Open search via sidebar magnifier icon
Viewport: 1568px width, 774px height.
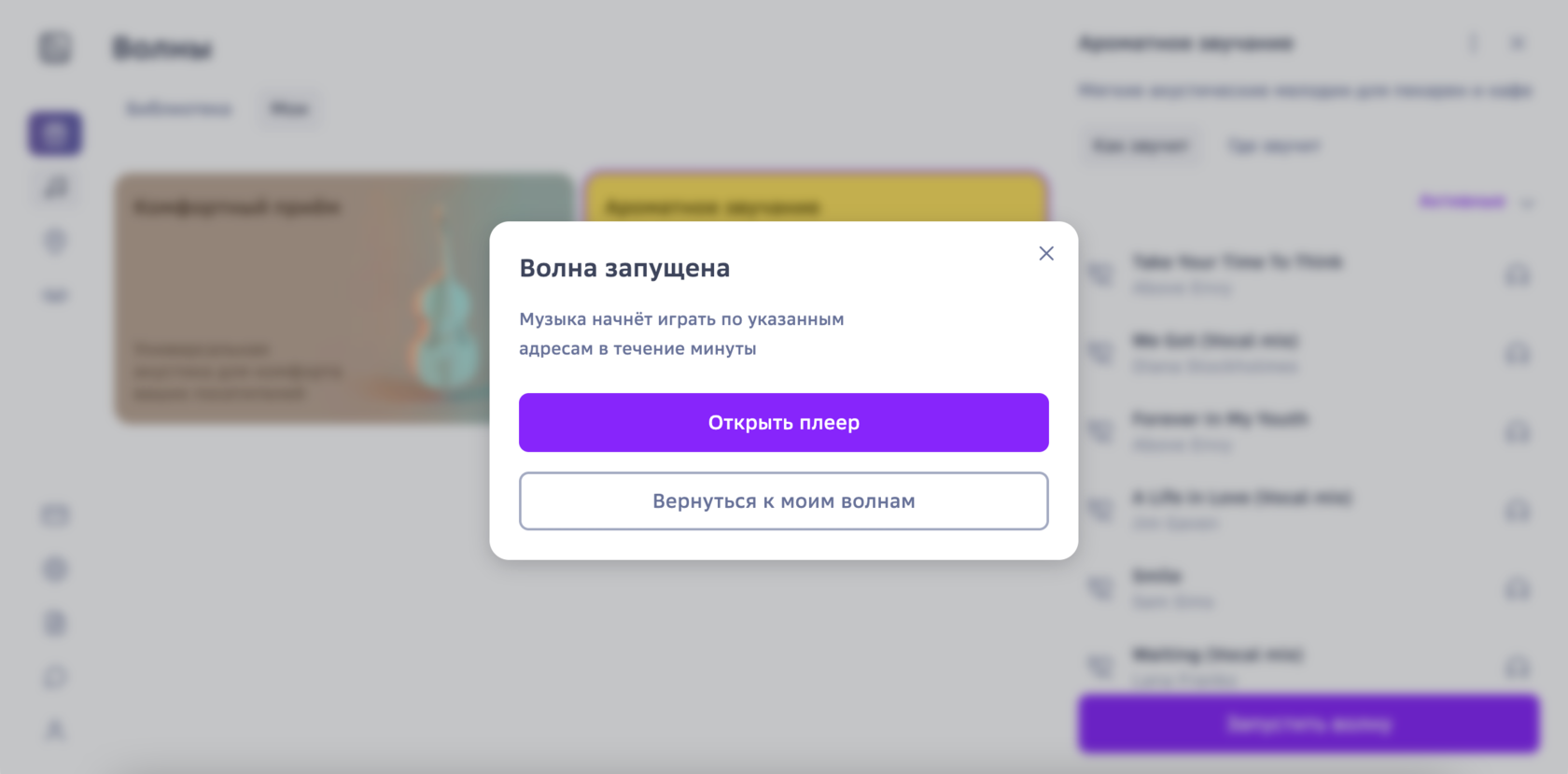(55, 189)
